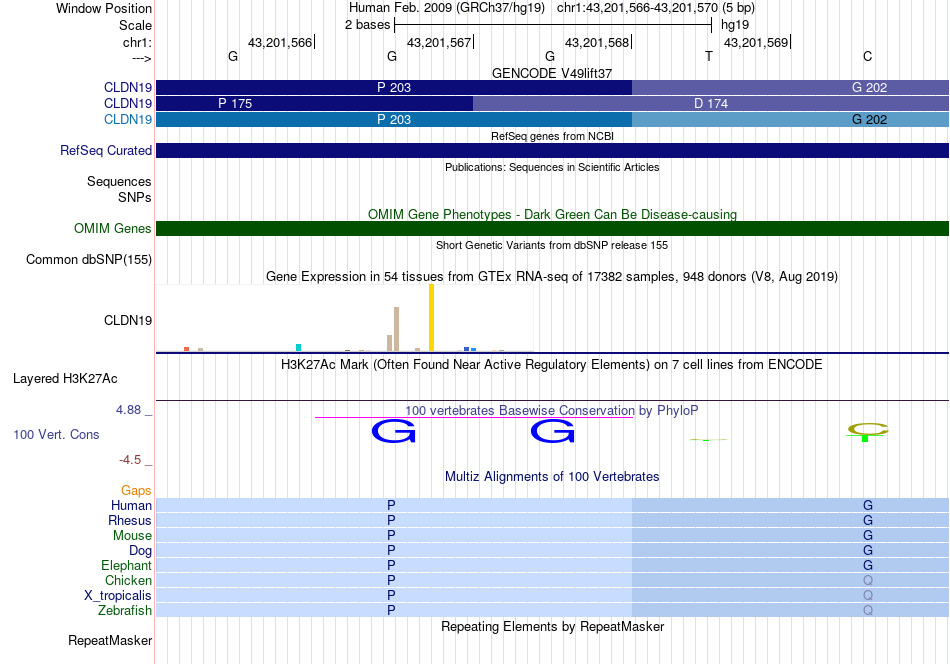The height and width of the screenshot is (664, 950).
Task: Click the olive C conservation logo
Action: pos(868,430)
